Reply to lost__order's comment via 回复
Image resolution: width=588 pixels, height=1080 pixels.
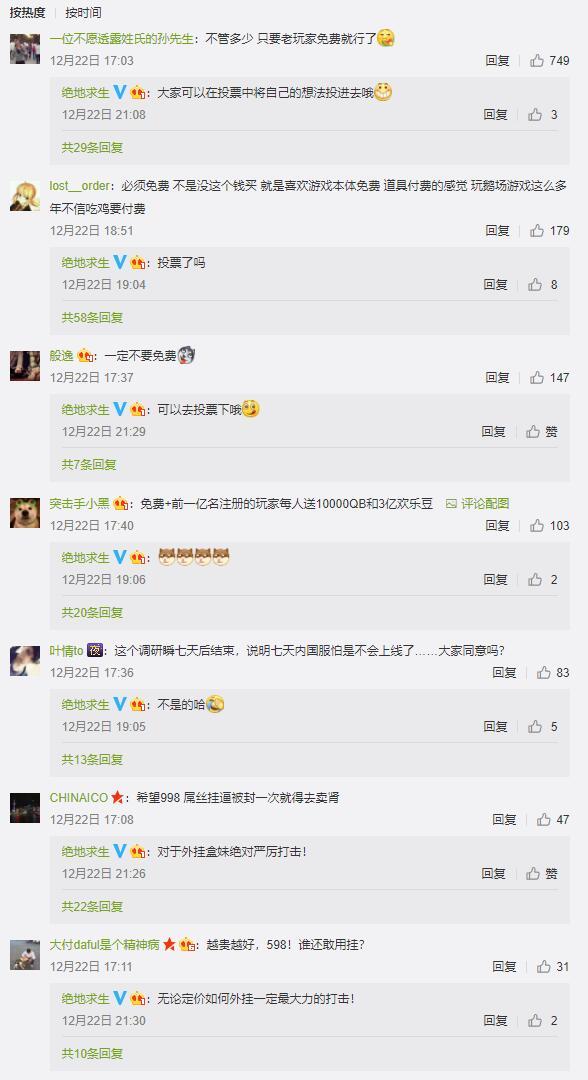point(497,231)
